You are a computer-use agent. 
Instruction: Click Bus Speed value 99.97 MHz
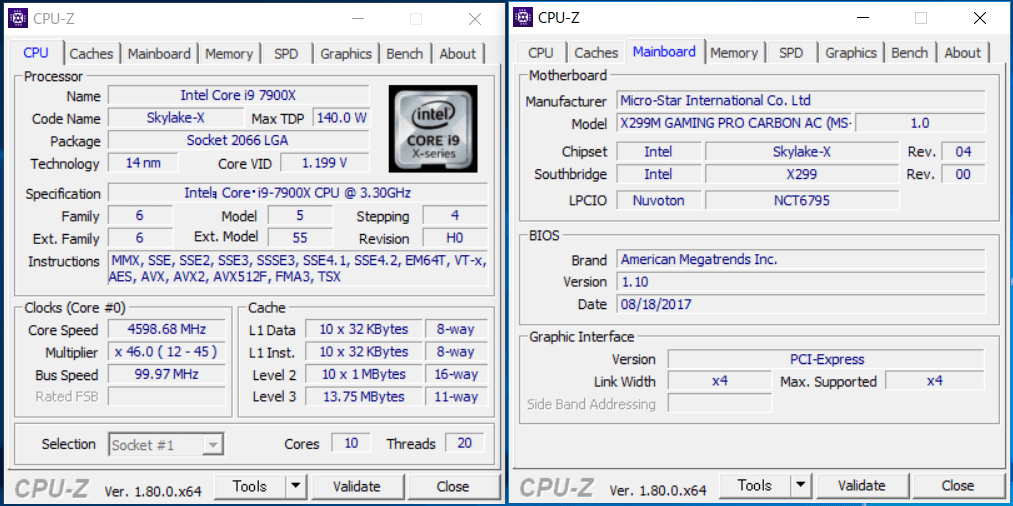(x=167, y=374)
